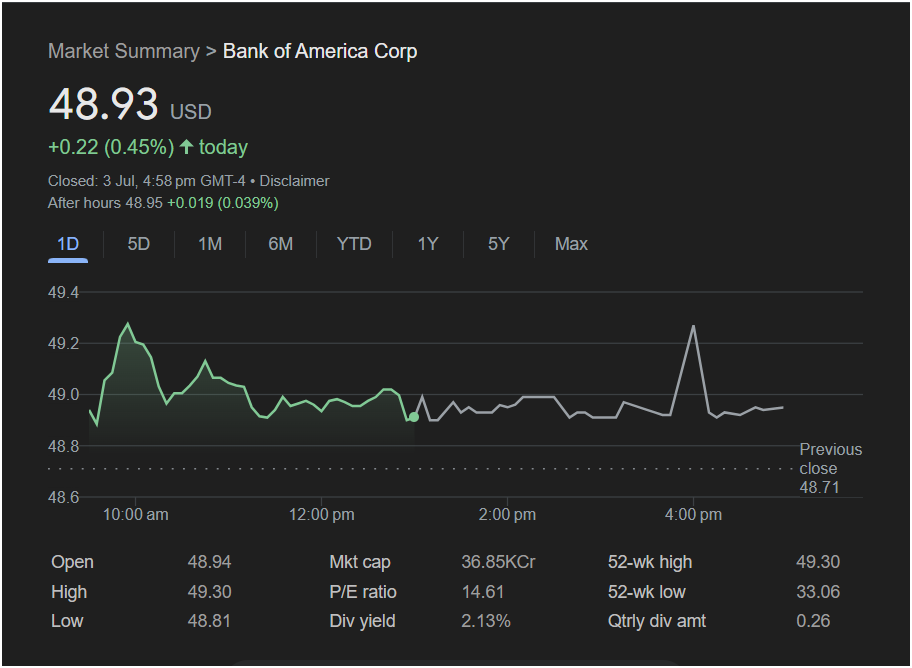The height and width of the screenshot is (668, 912).
Task: Click the 48.6 price axis label
Action: pos(63,498)
